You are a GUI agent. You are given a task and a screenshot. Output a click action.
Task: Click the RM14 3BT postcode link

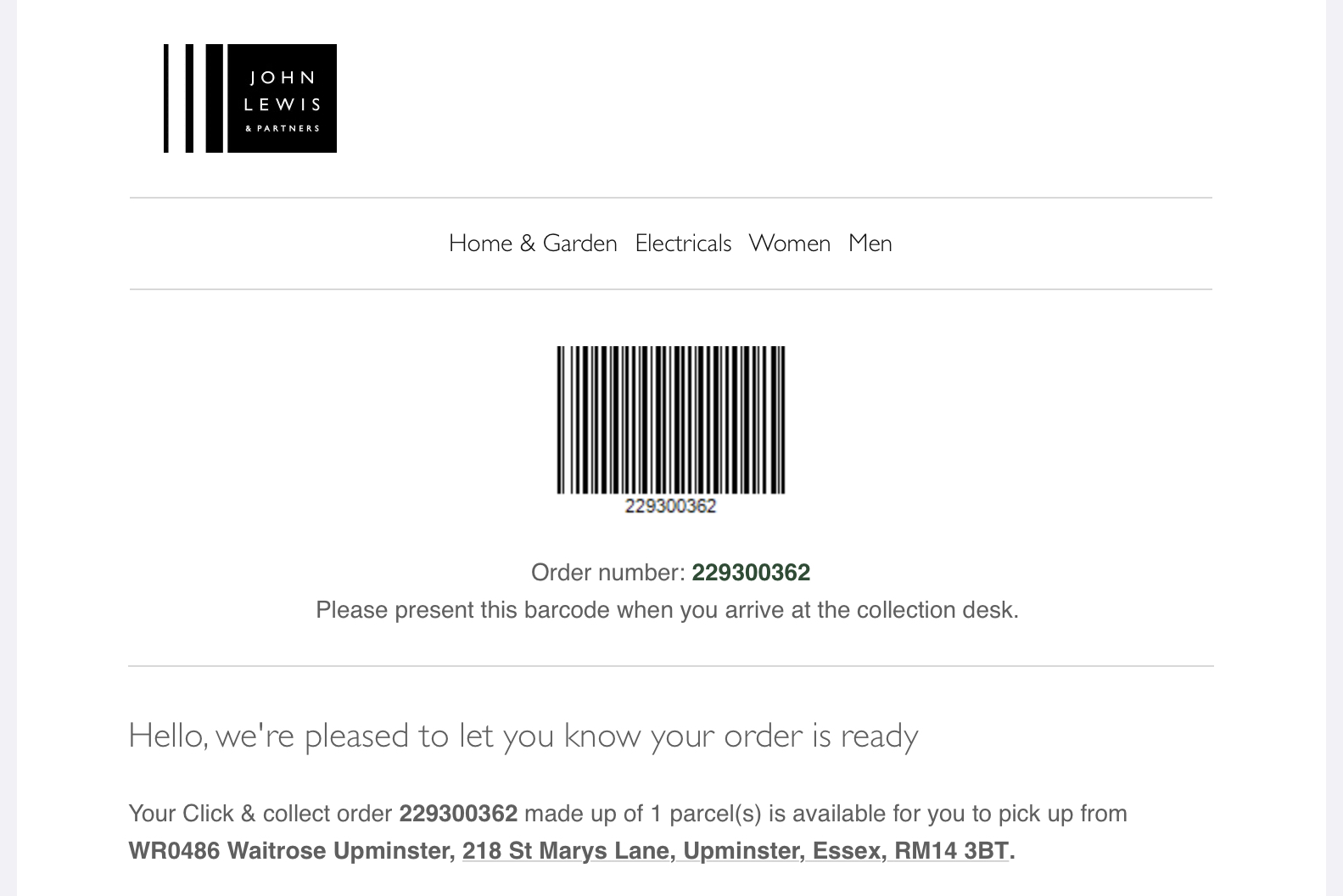(951, 851)
